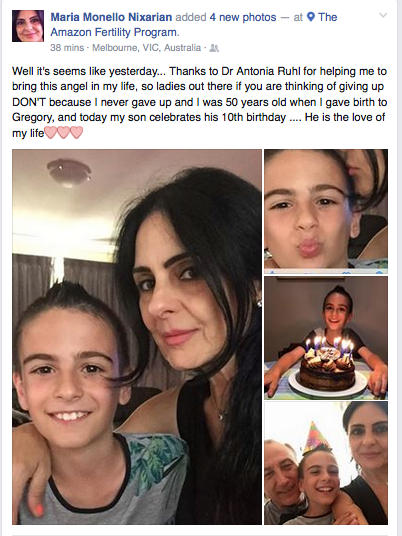The image size is (402, 536).
Task: Open the post options chevron menu
Action: pyautogui.click(x=383, y=15)
